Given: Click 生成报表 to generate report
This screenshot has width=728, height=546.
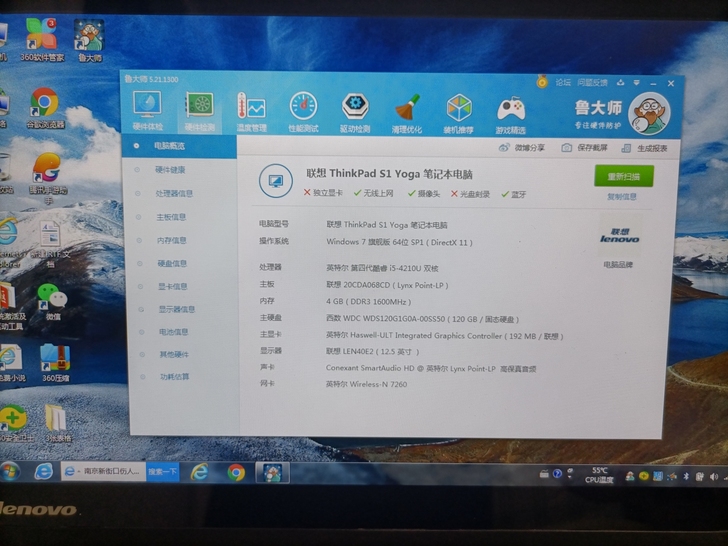Looking at the screenshot, I should [644, 148].
